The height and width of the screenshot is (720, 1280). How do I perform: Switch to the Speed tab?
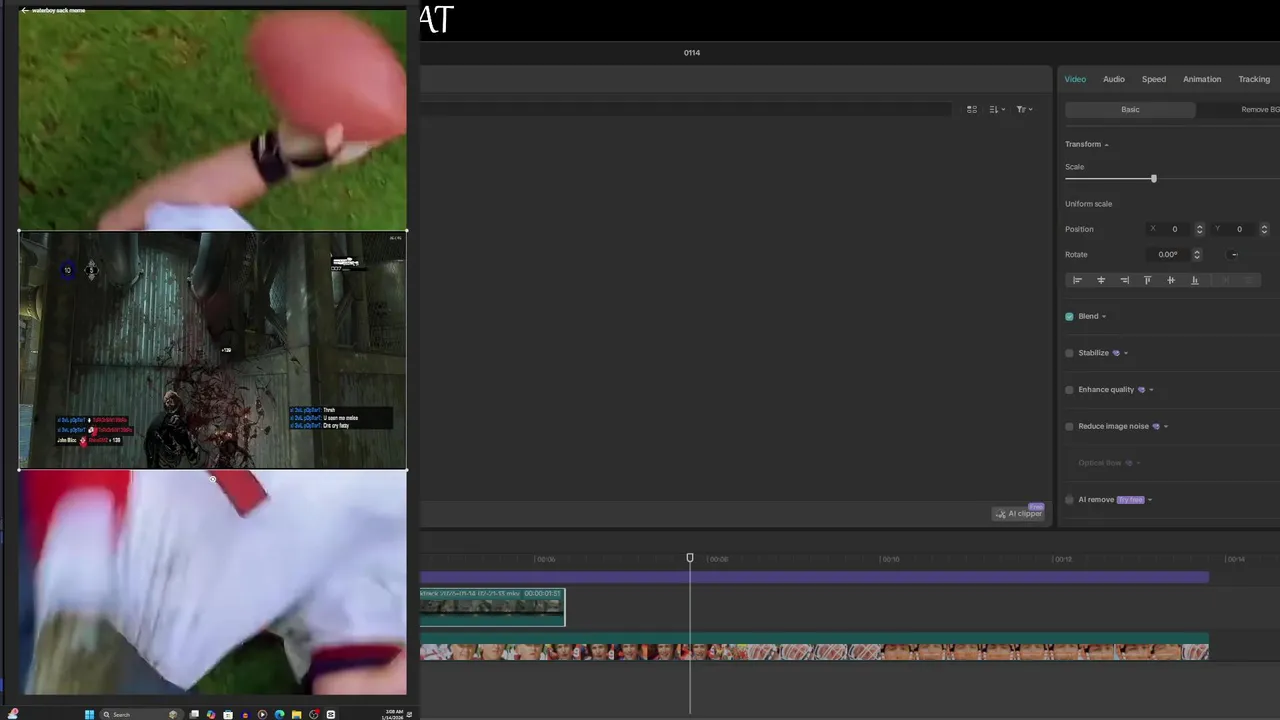1154,79
